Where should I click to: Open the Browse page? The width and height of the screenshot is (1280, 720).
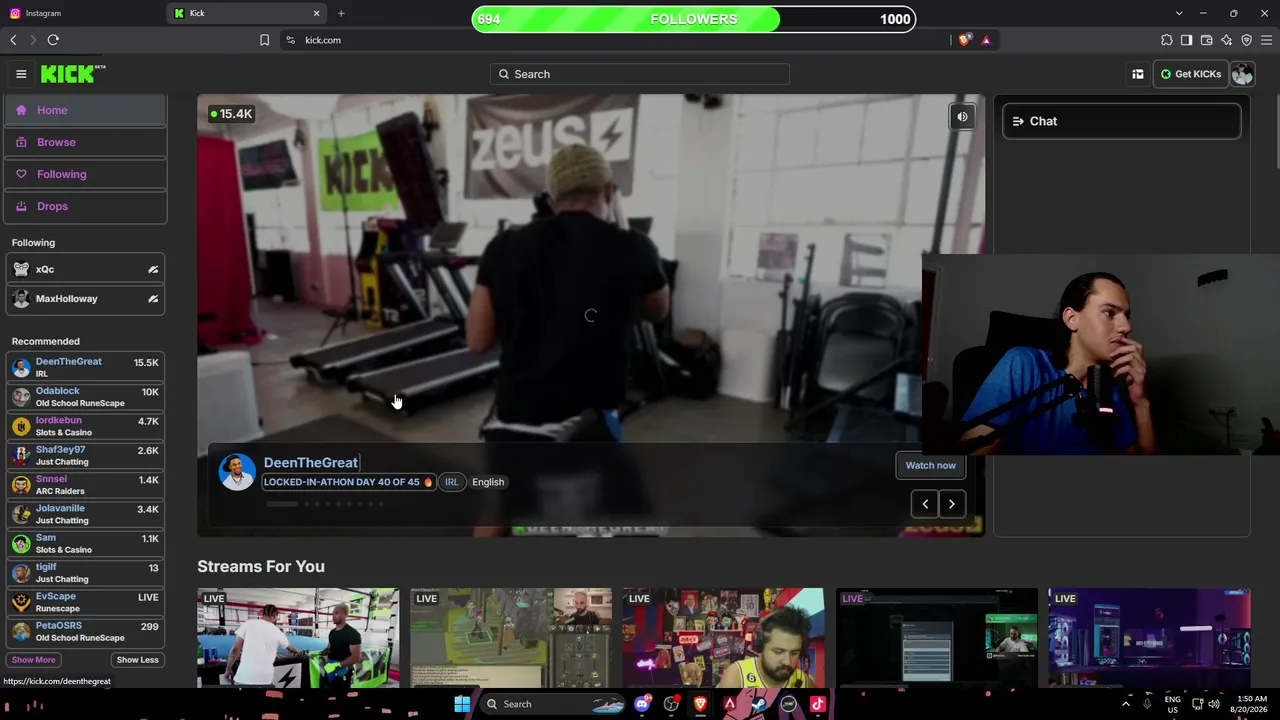coord(86,142)
